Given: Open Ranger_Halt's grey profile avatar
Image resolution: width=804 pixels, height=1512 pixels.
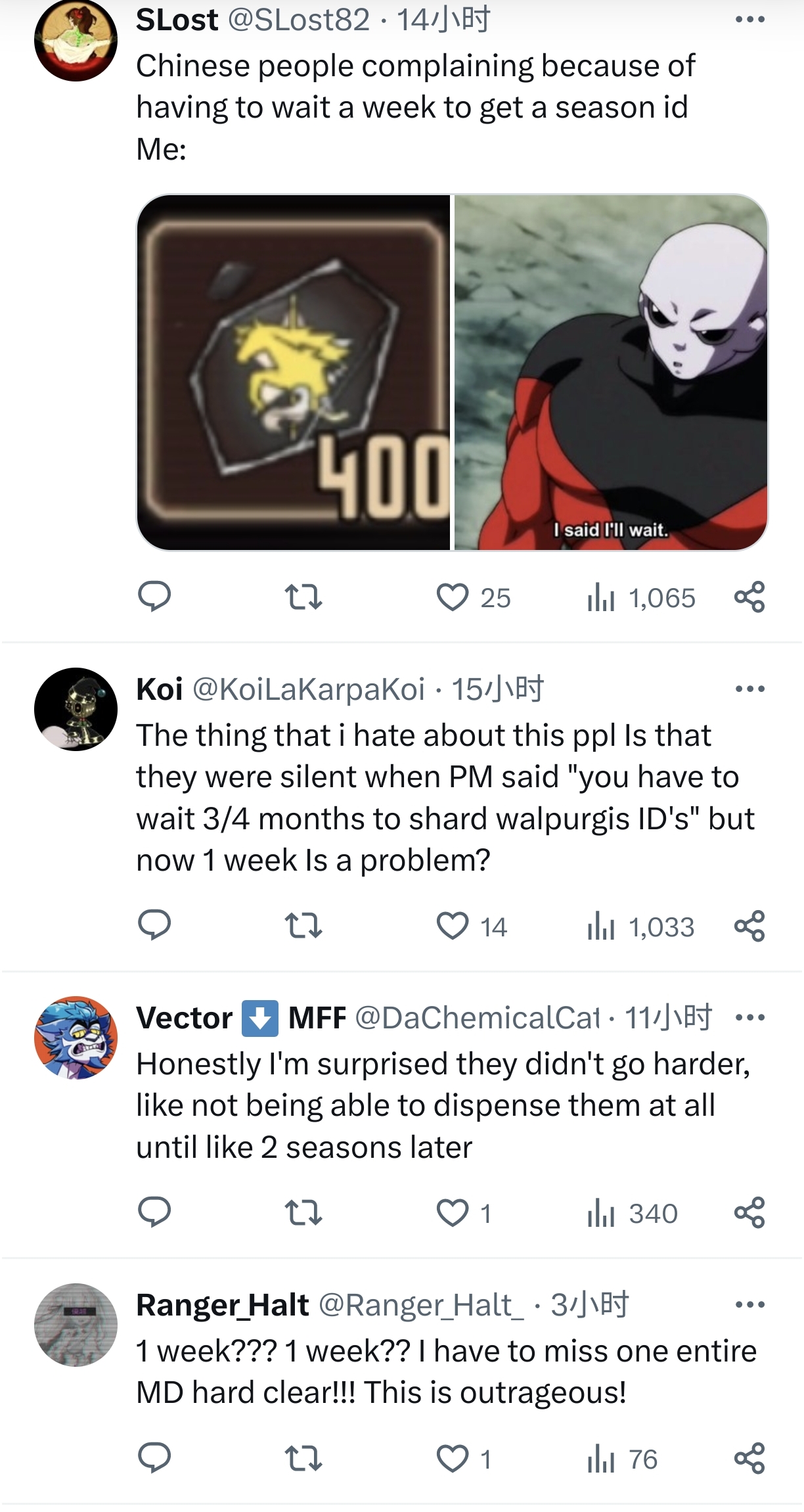Looking at the screenshot, I should point(76,1325).
